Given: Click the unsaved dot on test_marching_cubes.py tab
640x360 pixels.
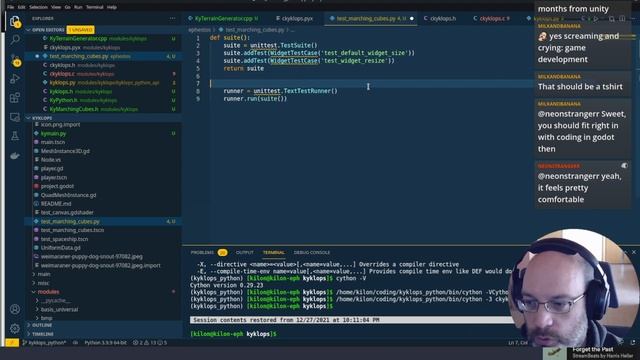Looking at the screenshot, I should coord(412,18).
